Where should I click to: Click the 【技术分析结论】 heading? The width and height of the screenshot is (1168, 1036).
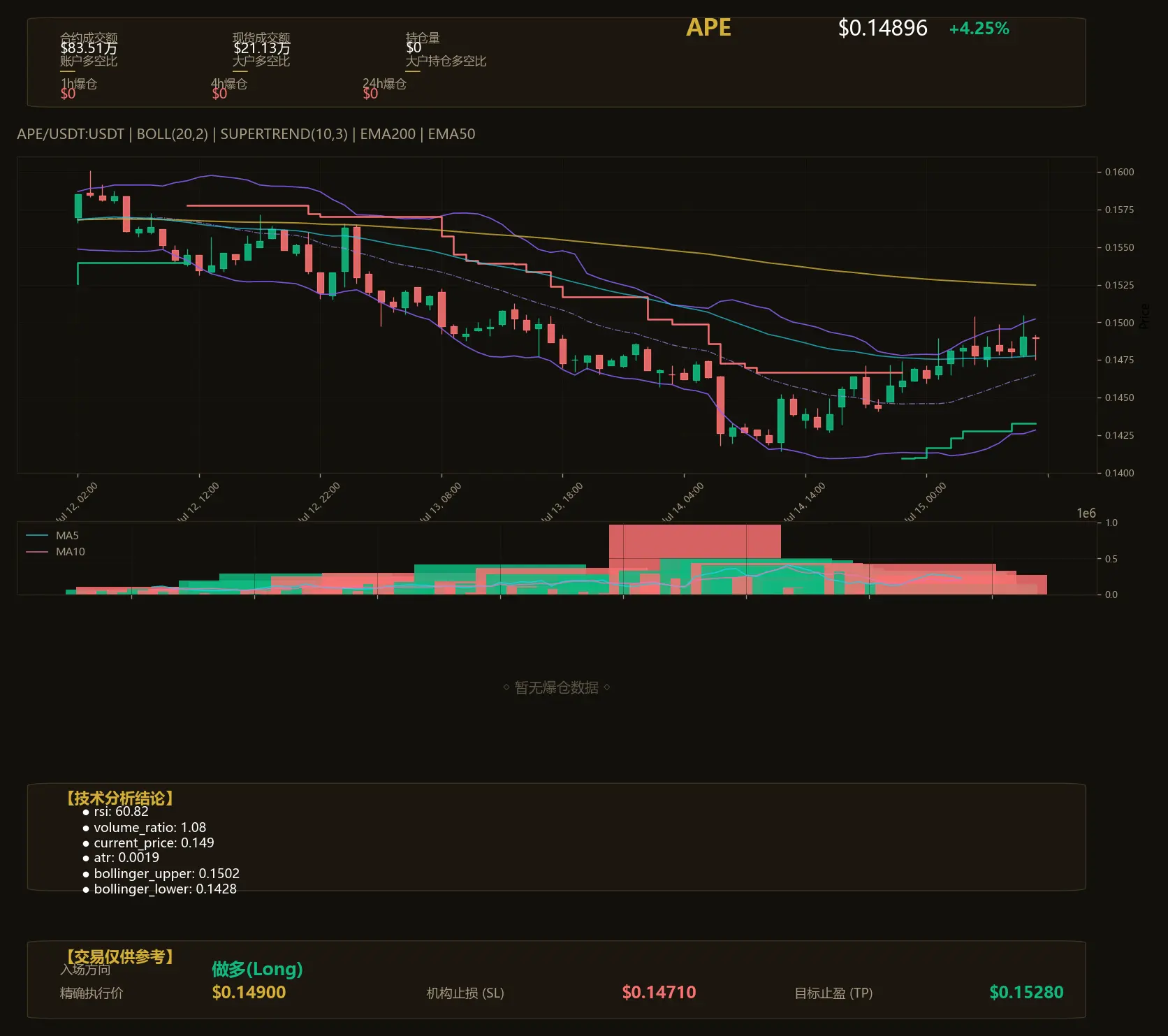119,798
